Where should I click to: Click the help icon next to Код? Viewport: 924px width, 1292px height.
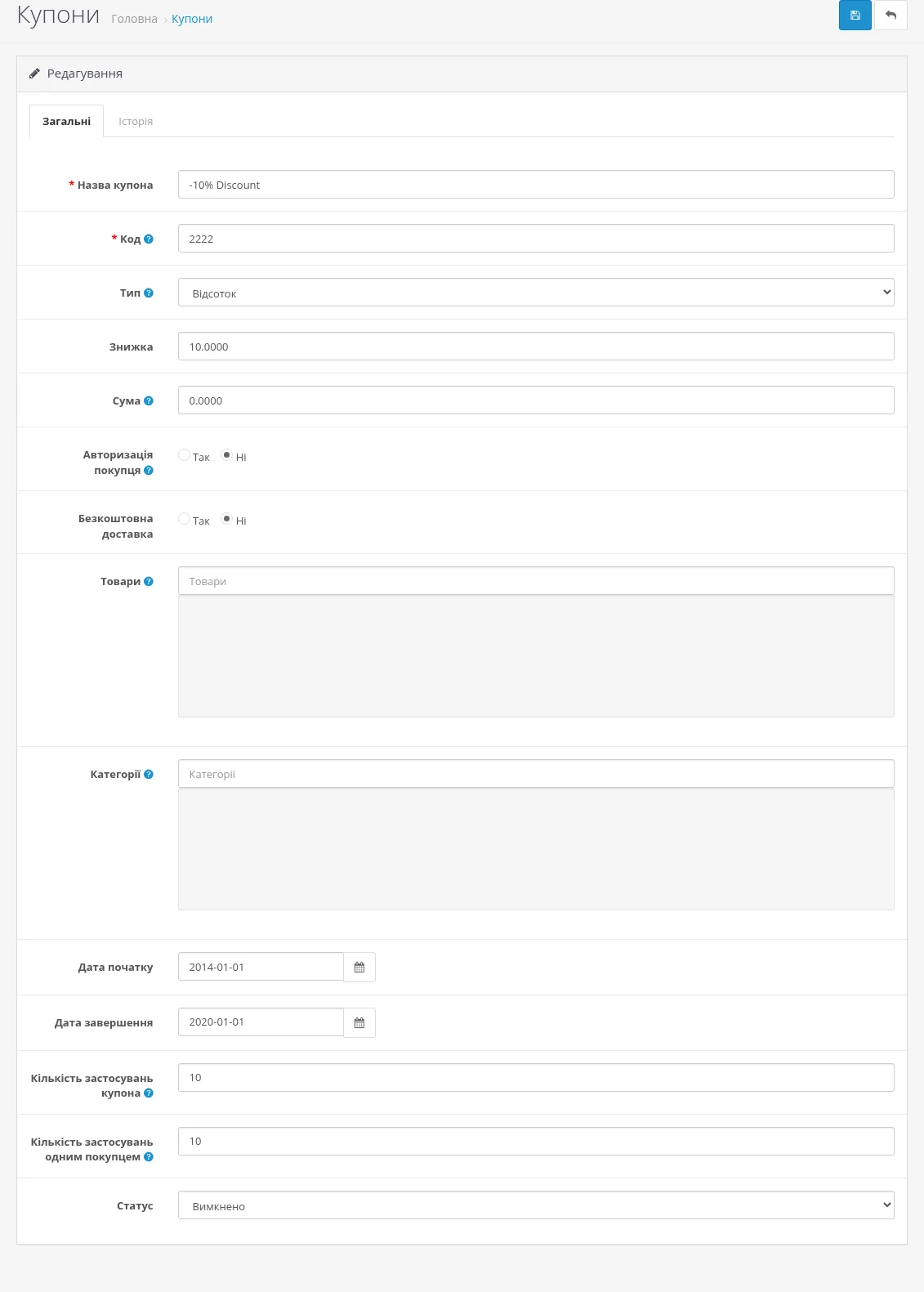coord(149,239)
